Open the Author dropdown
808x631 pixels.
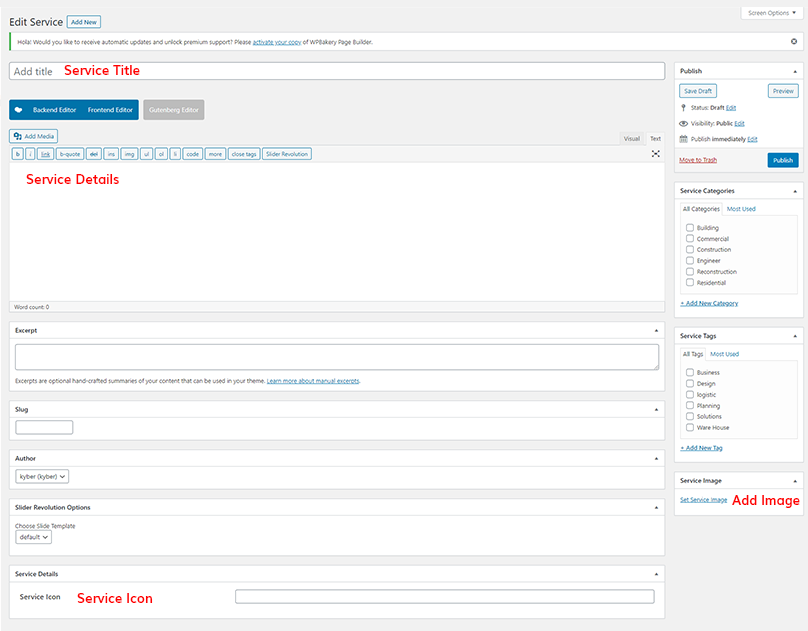pyautogui.click(x=43, y=477)
